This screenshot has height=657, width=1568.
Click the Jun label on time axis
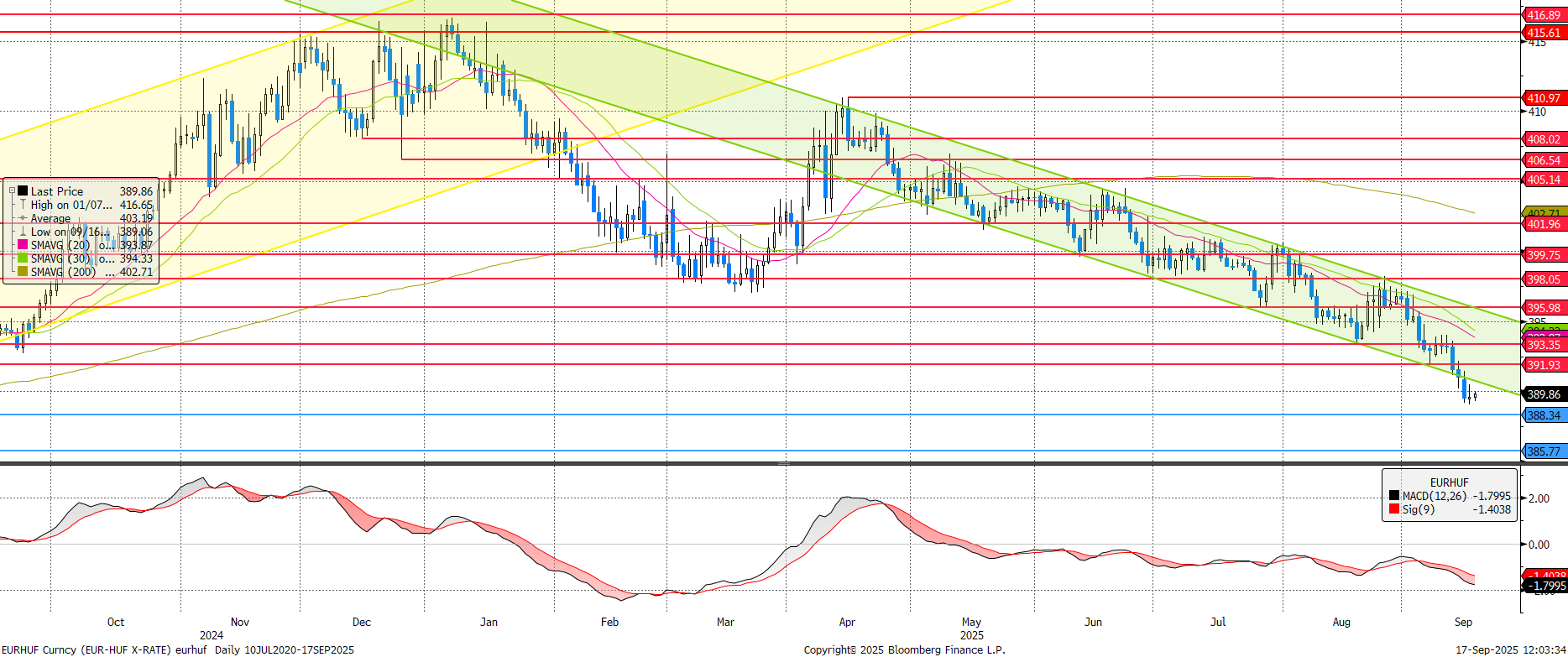tap(1093, 622)
